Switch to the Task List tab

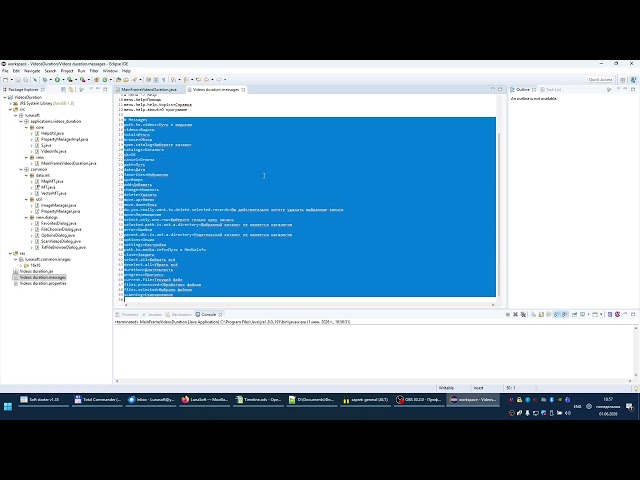(x=553, y=89)
